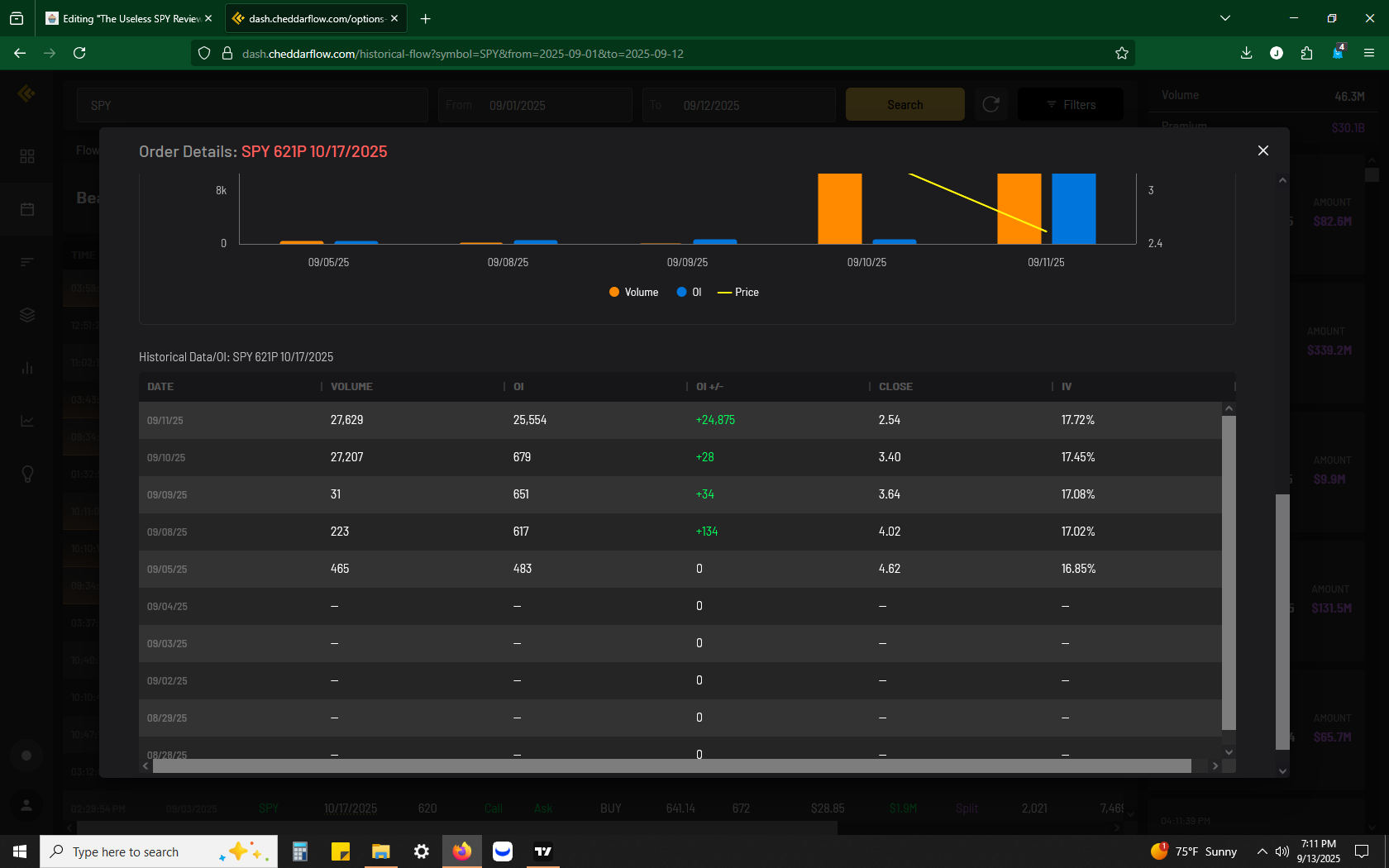Viewport: 1389px width, 868px height.
Task: Open Windows Start menu
Action: click(x=20, y=851)
